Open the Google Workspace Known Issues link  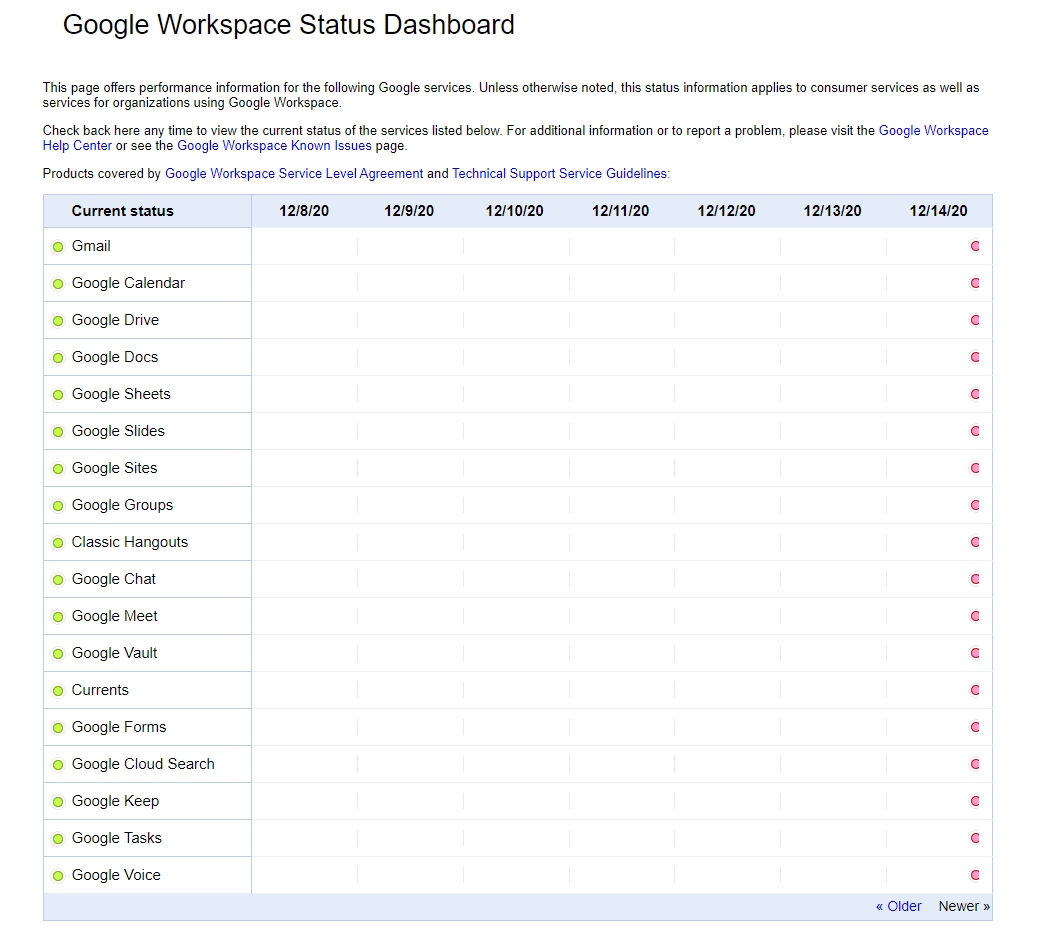[x=274, y=146]
